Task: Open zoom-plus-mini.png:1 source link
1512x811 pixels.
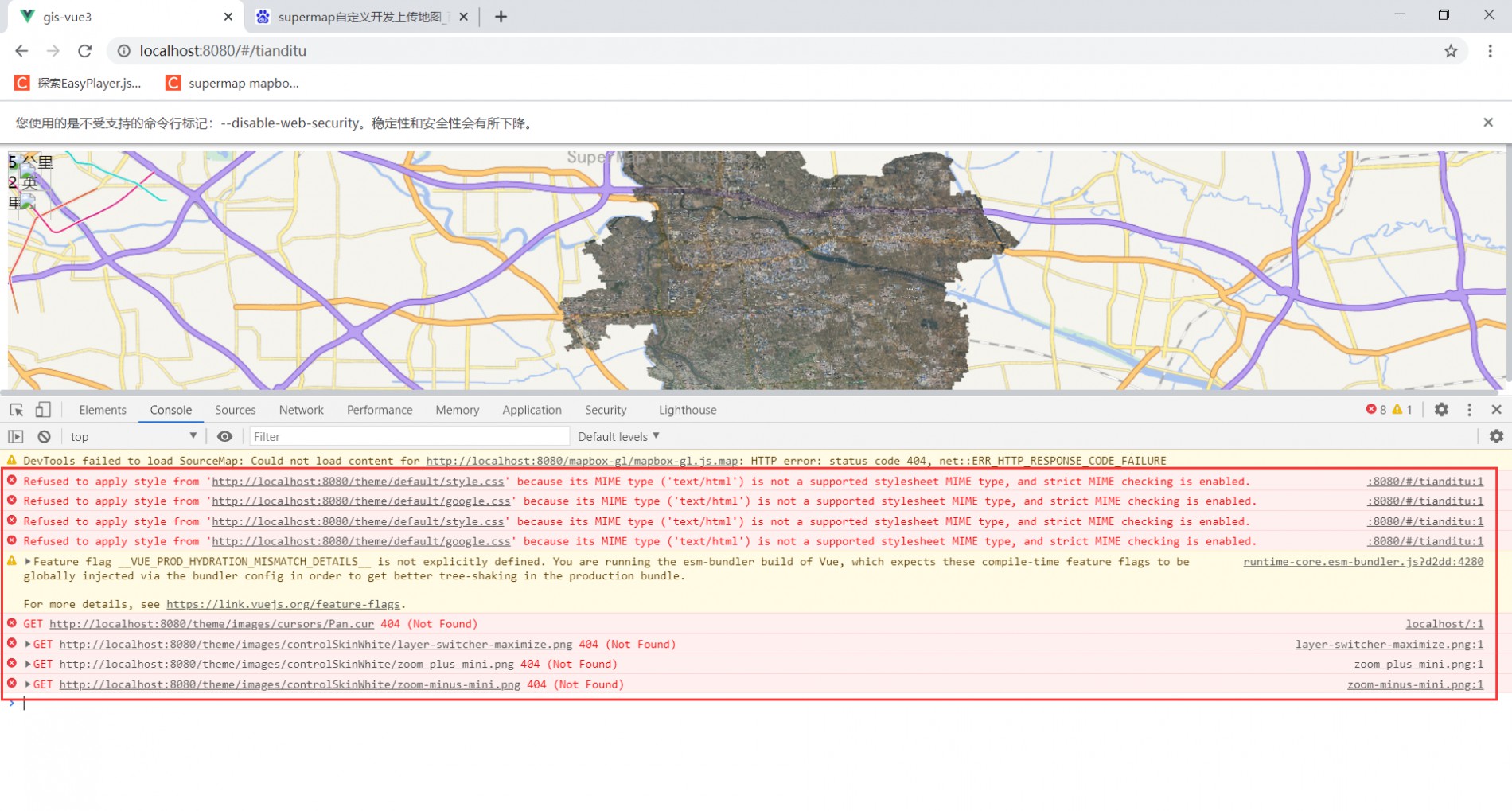Action: (1419, 665)
